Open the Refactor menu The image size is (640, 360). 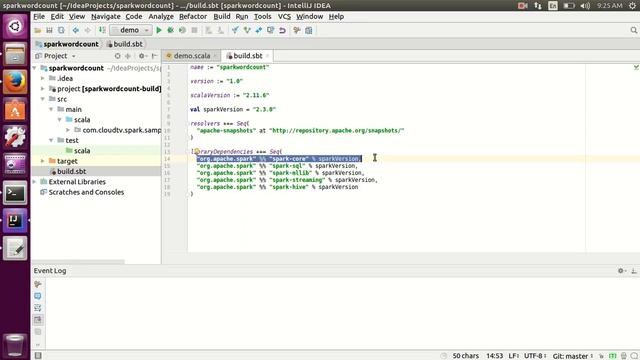[x=193, y=17]
